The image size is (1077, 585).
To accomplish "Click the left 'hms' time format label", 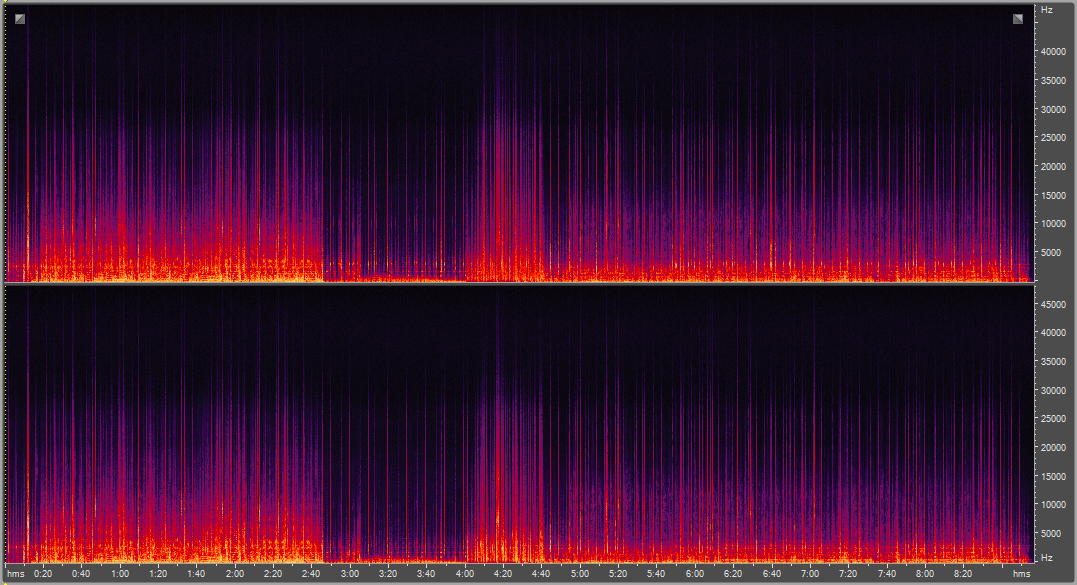I will [16, 574].
